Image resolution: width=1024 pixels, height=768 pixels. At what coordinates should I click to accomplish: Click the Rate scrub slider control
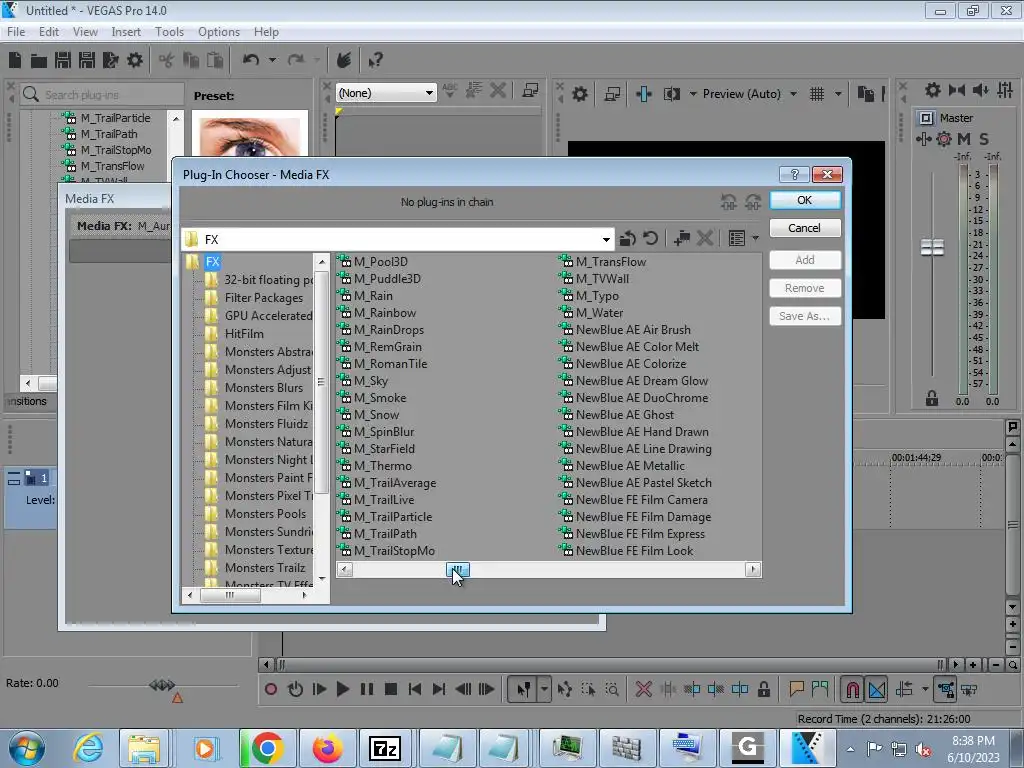click(x=163, y=685)
